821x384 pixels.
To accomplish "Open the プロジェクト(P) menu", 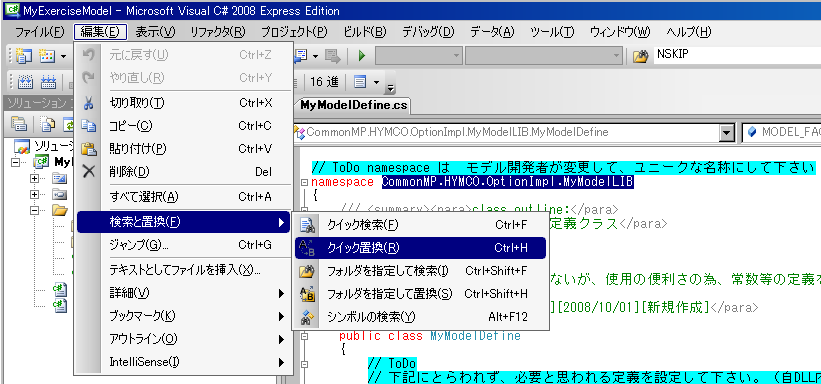I will click(294, 32).
